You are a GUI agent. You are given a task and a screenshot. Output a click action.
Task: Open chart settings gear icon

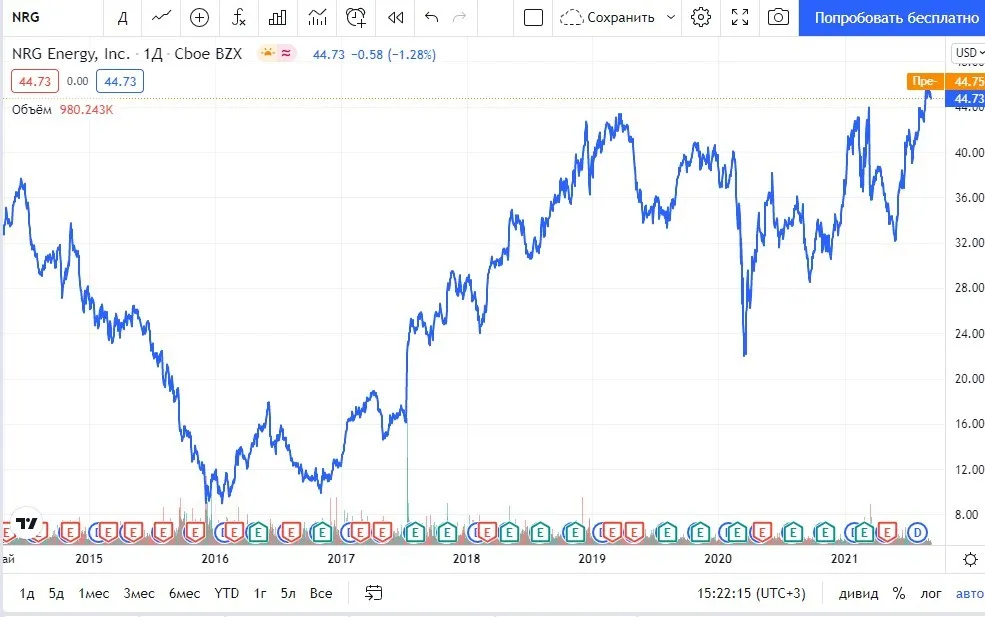(x=700, y=17)
